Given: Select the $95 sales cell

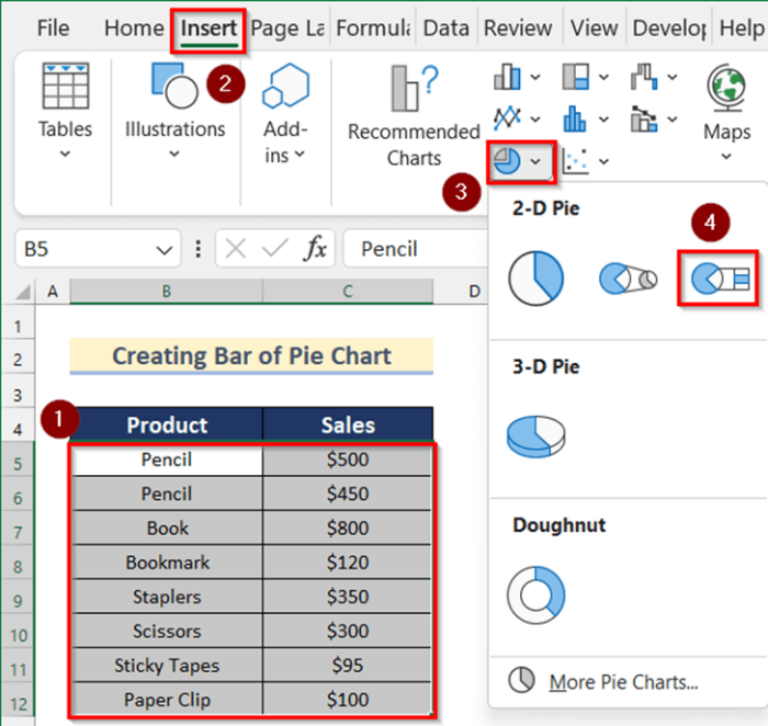Looking at the screenshot, I should pyautogui.click(x=348, y=665).
